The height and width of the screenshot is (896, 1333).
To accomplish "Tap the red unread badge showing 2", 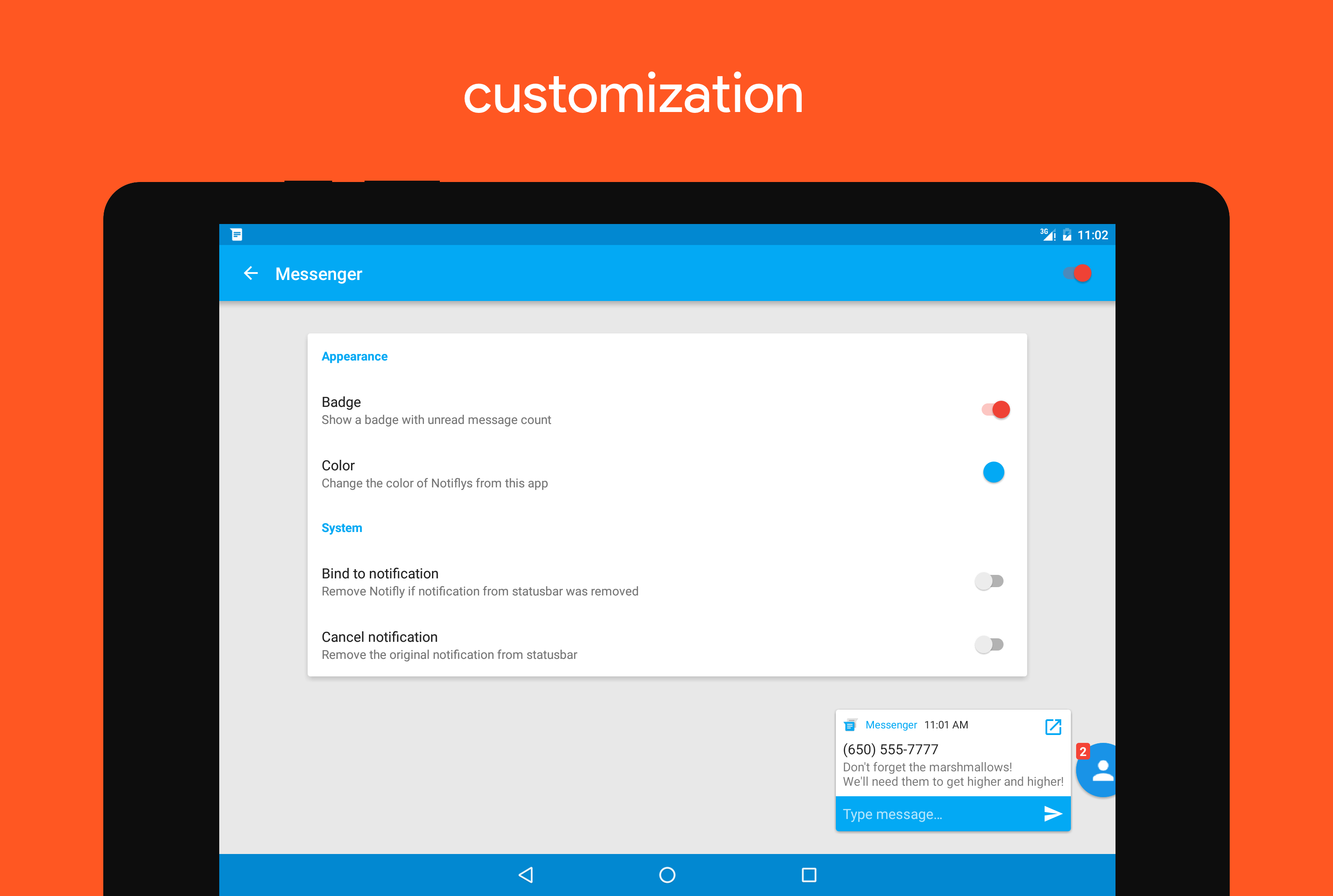I will (x=1083, y=752).
